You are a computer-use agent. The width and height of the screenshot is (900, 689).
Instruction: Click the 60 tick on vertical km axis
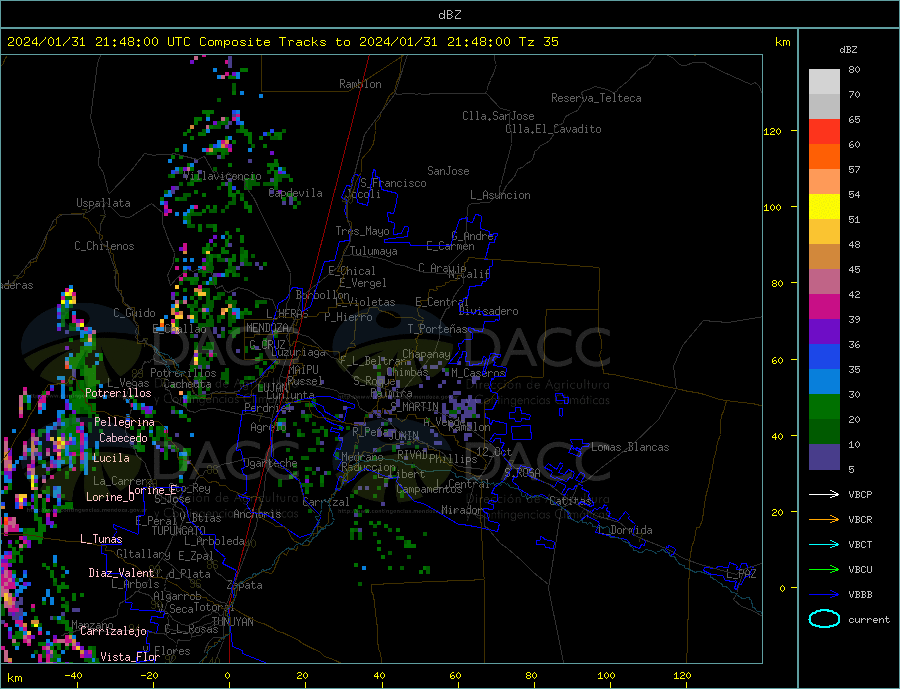click(777, 360)
